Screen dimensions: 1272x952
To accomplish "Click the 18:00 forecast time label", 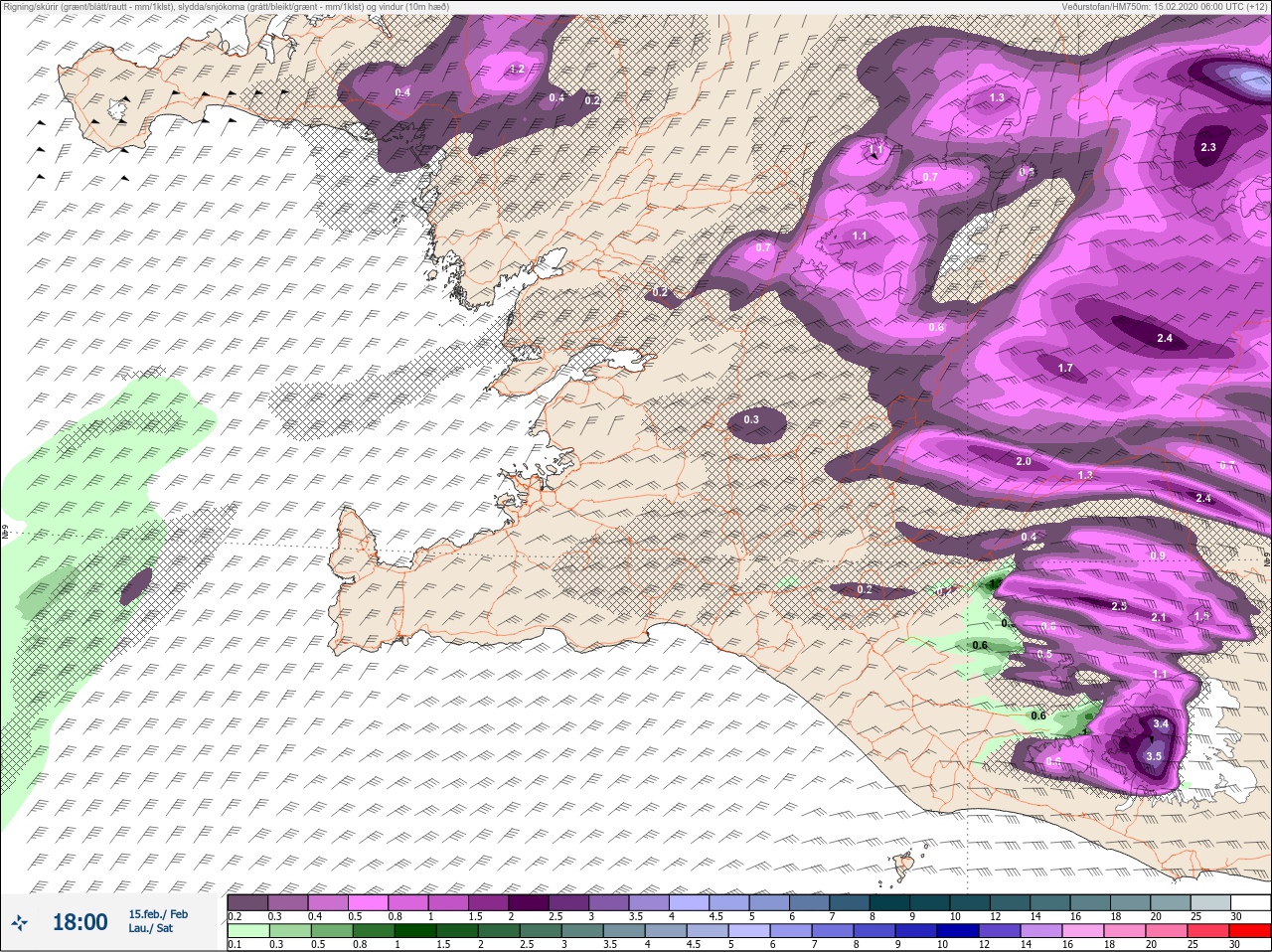I will pos(79,922).
